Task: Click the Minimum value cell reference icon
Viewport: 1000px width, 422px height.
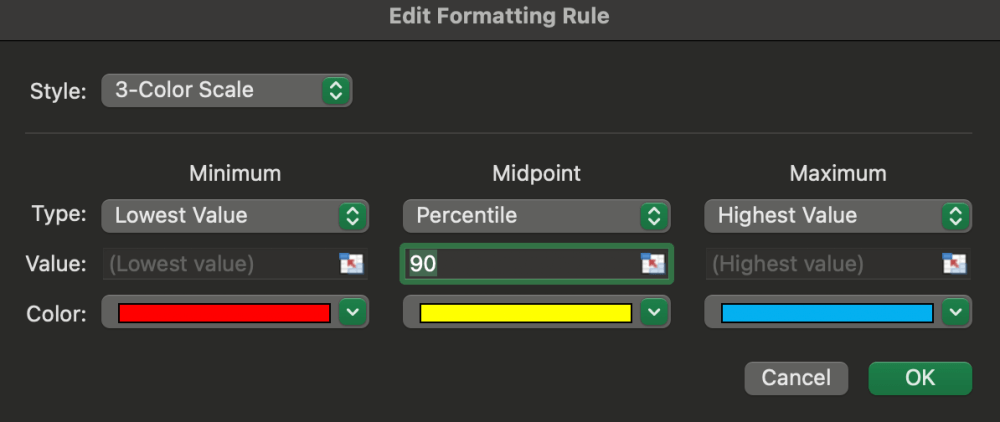Action: (351, 264)
